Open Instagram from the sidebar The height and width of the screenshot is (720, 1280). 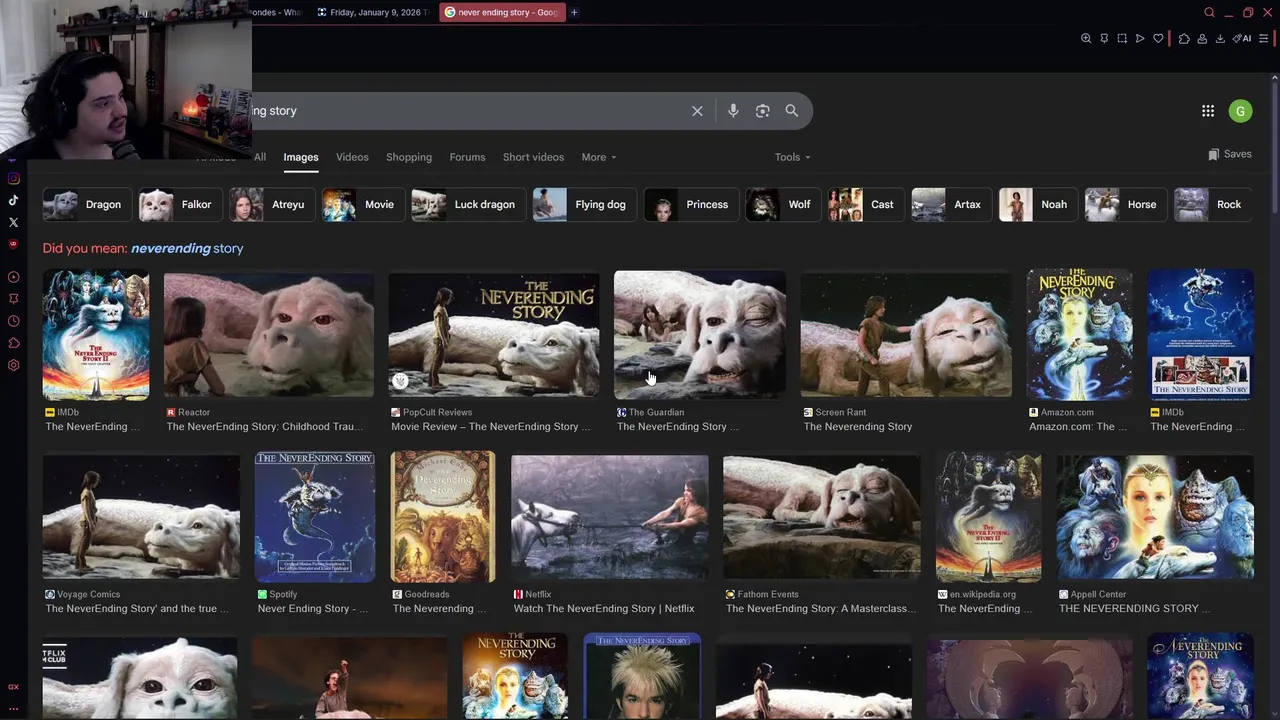pyautogui.click(x=13, y=178)
